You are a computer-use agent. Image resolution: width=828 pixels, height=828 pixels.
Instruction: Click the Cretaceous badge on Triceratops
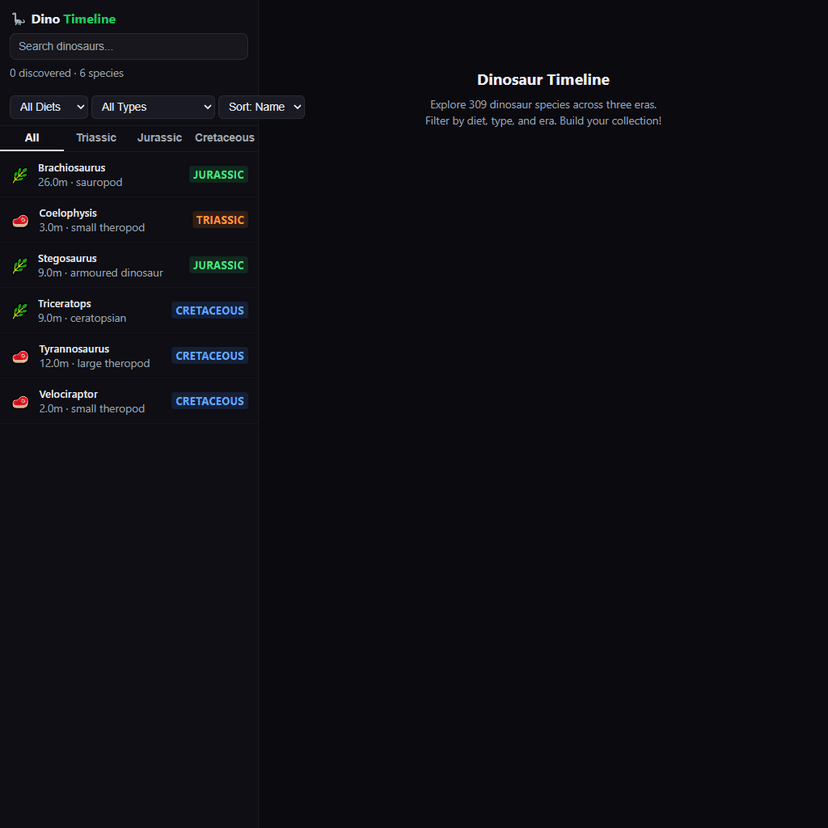click(x=210, y=311)
